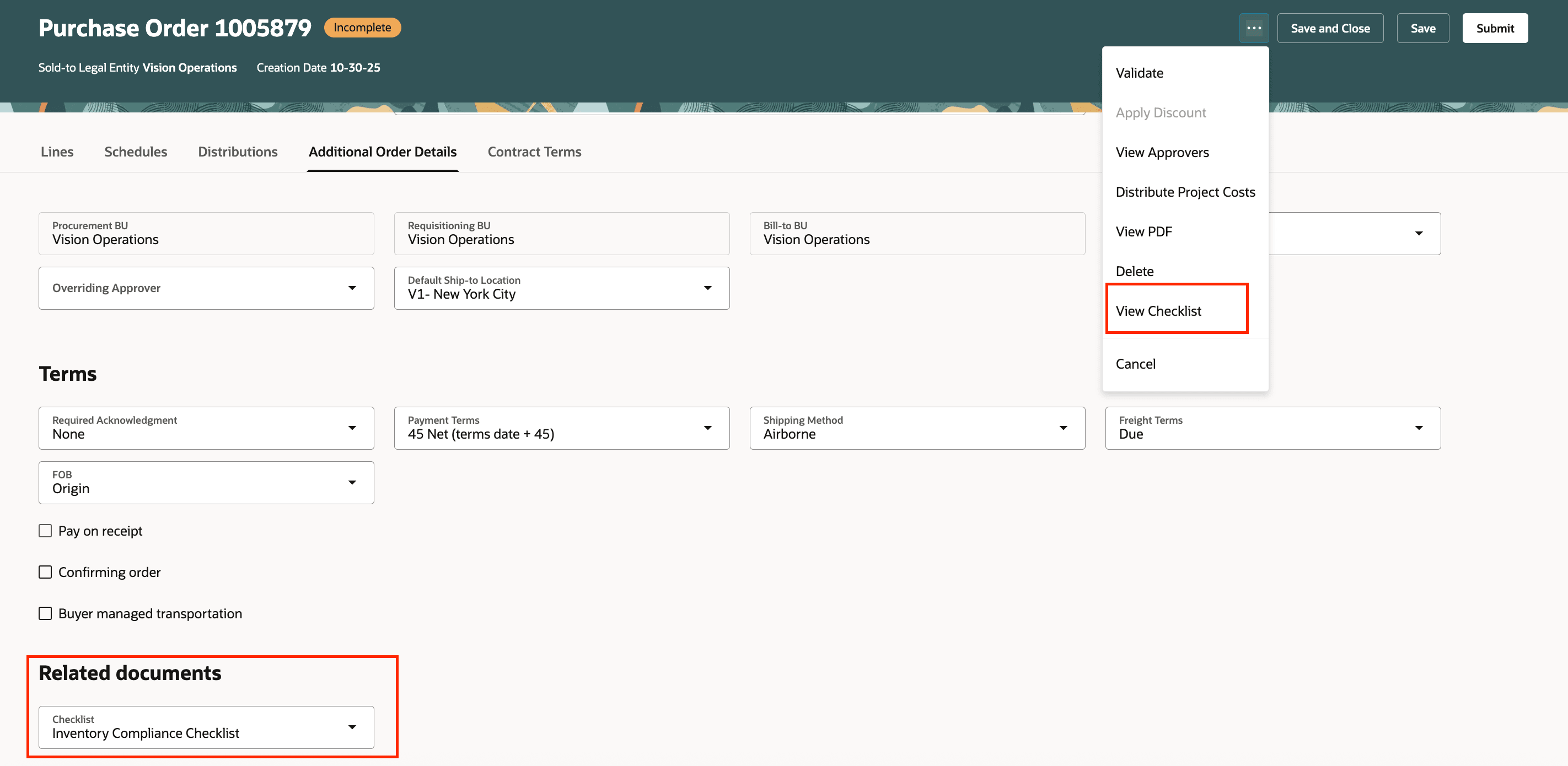
Task: Click Save and Close
Action: pyautogui.click(x=1330, y=28)
